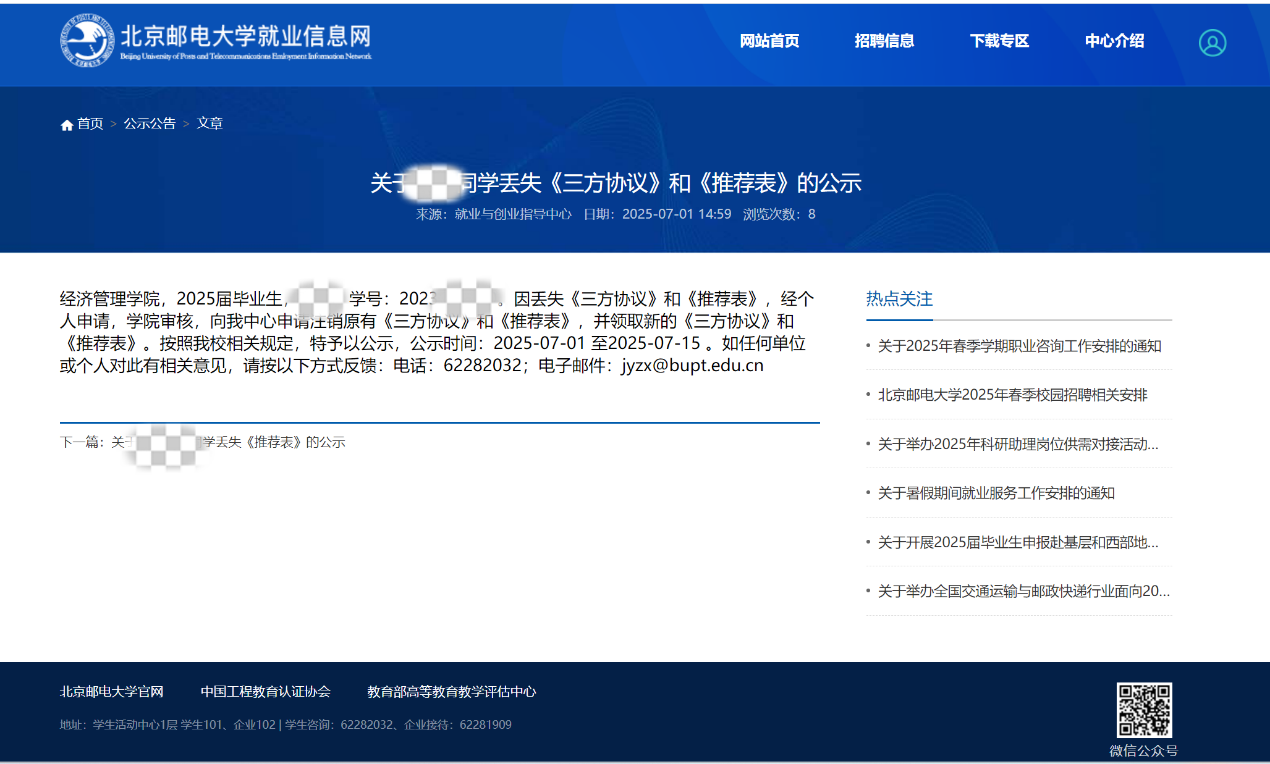Viewport: 1270px width, 764px height.
Task: Open the 招聘信息 menu item
Action: tap(884, 41)
